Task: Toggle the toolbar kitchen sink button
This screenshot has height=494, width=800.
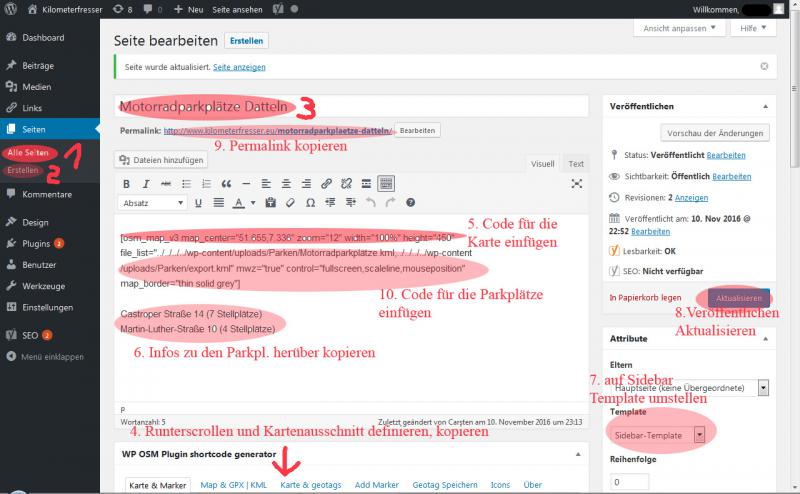Action: pyautogui.click(x=386, y=184)
